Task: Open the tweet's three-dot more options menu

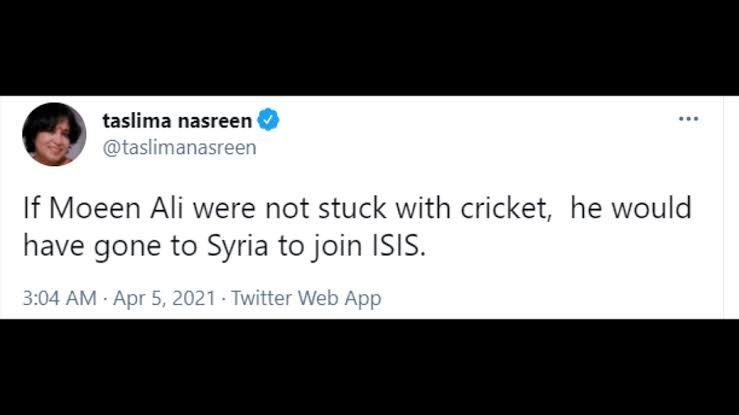Action: 688,119
